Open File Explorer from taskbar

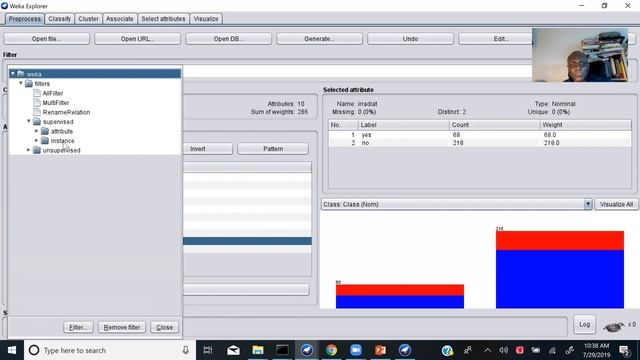[x=258, y=350]
